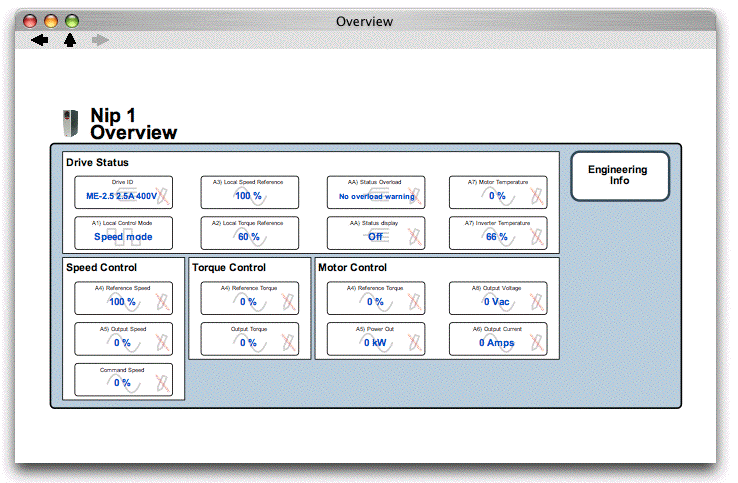Click the back arrow navigation icon

pos(40,40)
